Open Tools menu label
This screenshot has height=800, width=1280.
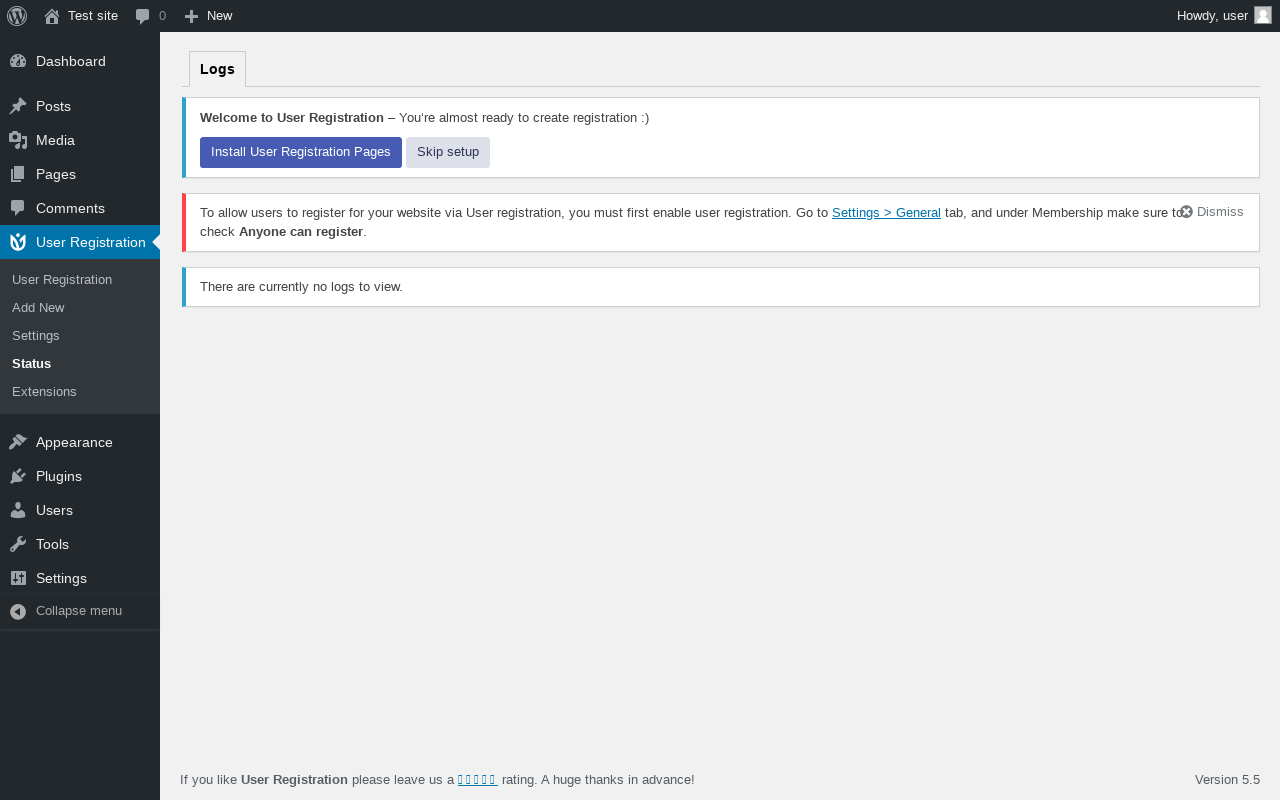(x=52, y=544)
